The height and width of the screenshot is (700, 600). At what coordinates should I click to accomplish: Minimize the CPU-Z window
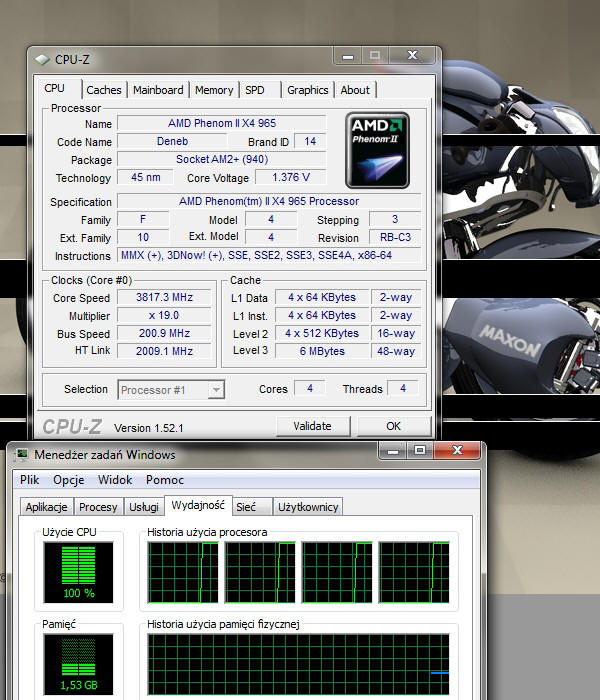pos(348,56)
